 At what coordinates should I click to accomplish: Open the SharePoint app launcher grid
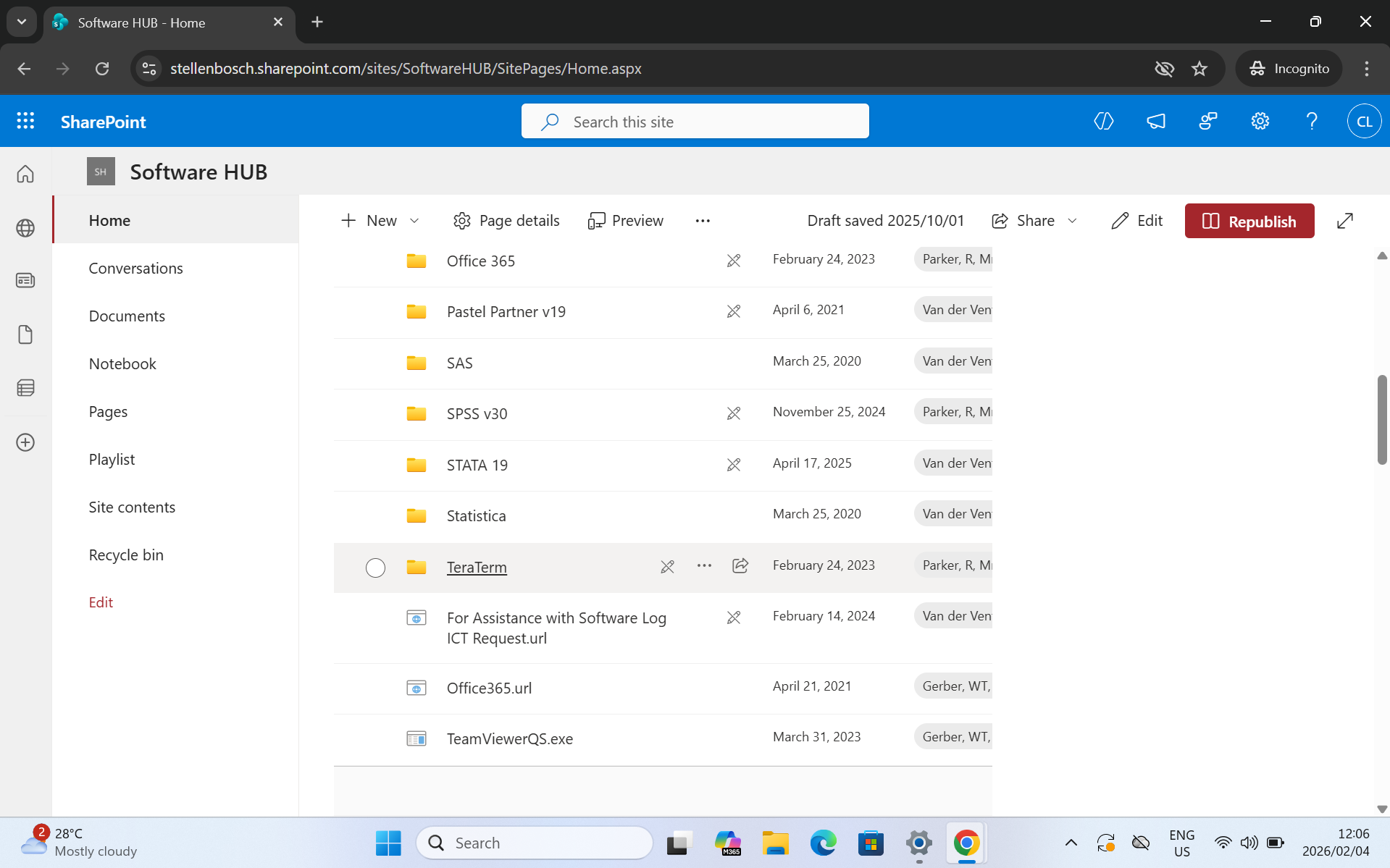click(x=25, y=121)
